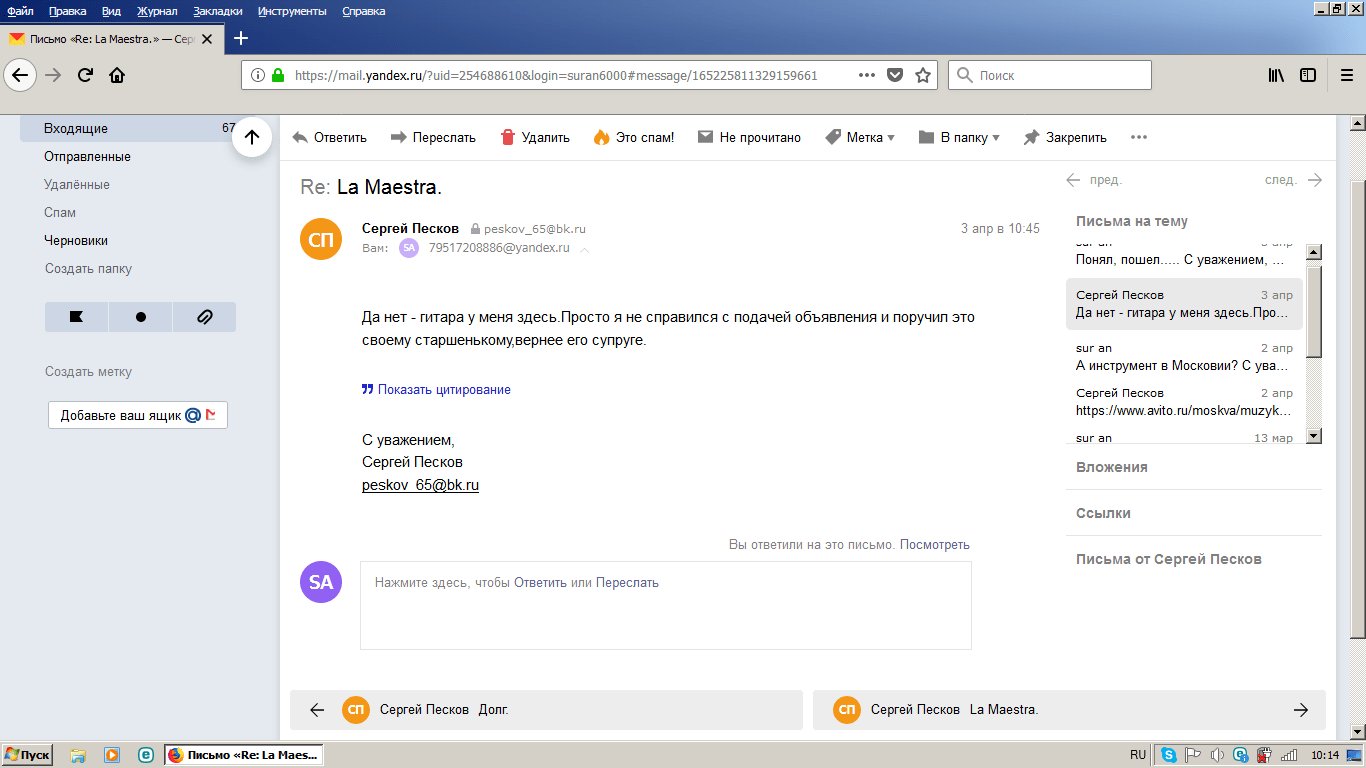
Task: Open the Отправленные folder
Action: coord(87,157)
